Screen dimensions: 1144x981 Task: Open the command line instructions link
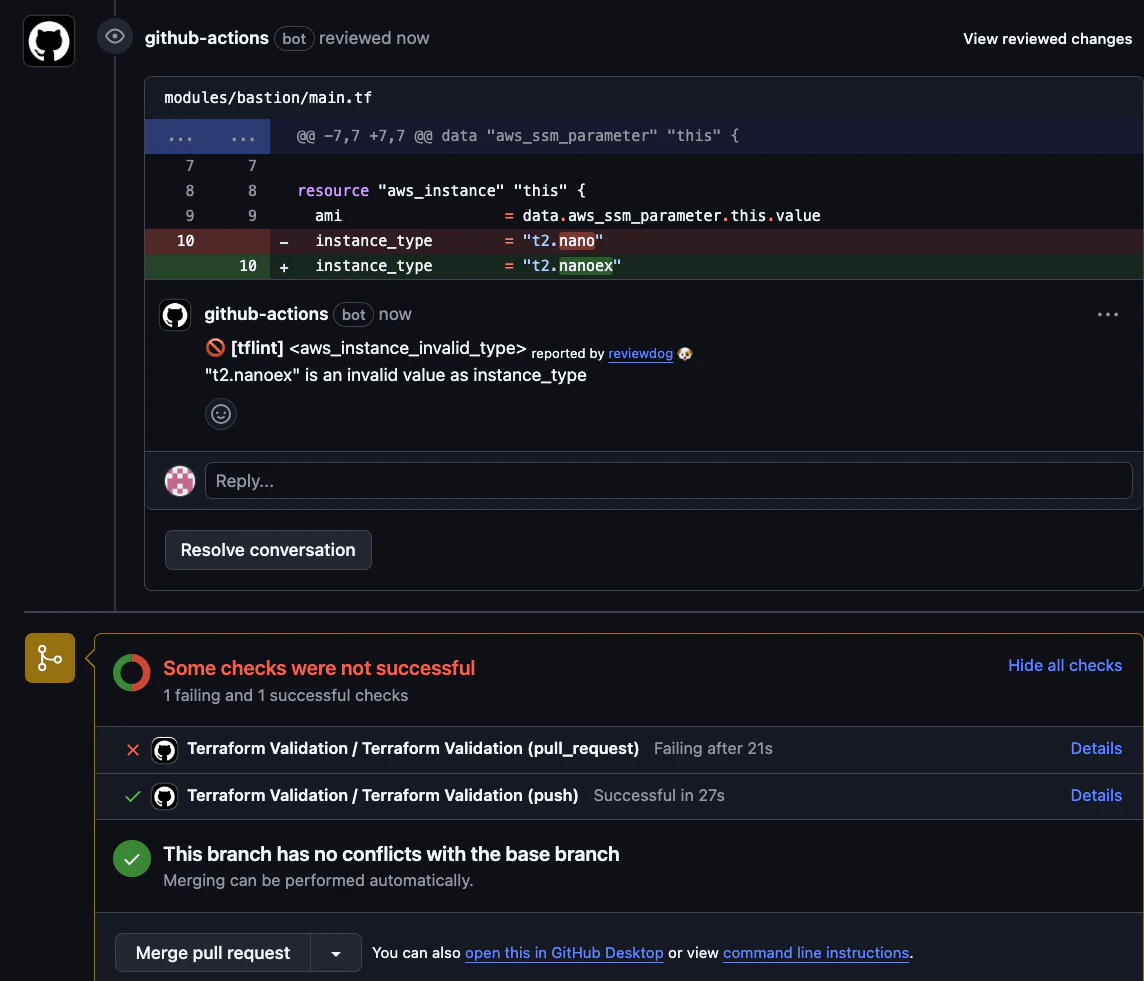[x=816, y=953]
